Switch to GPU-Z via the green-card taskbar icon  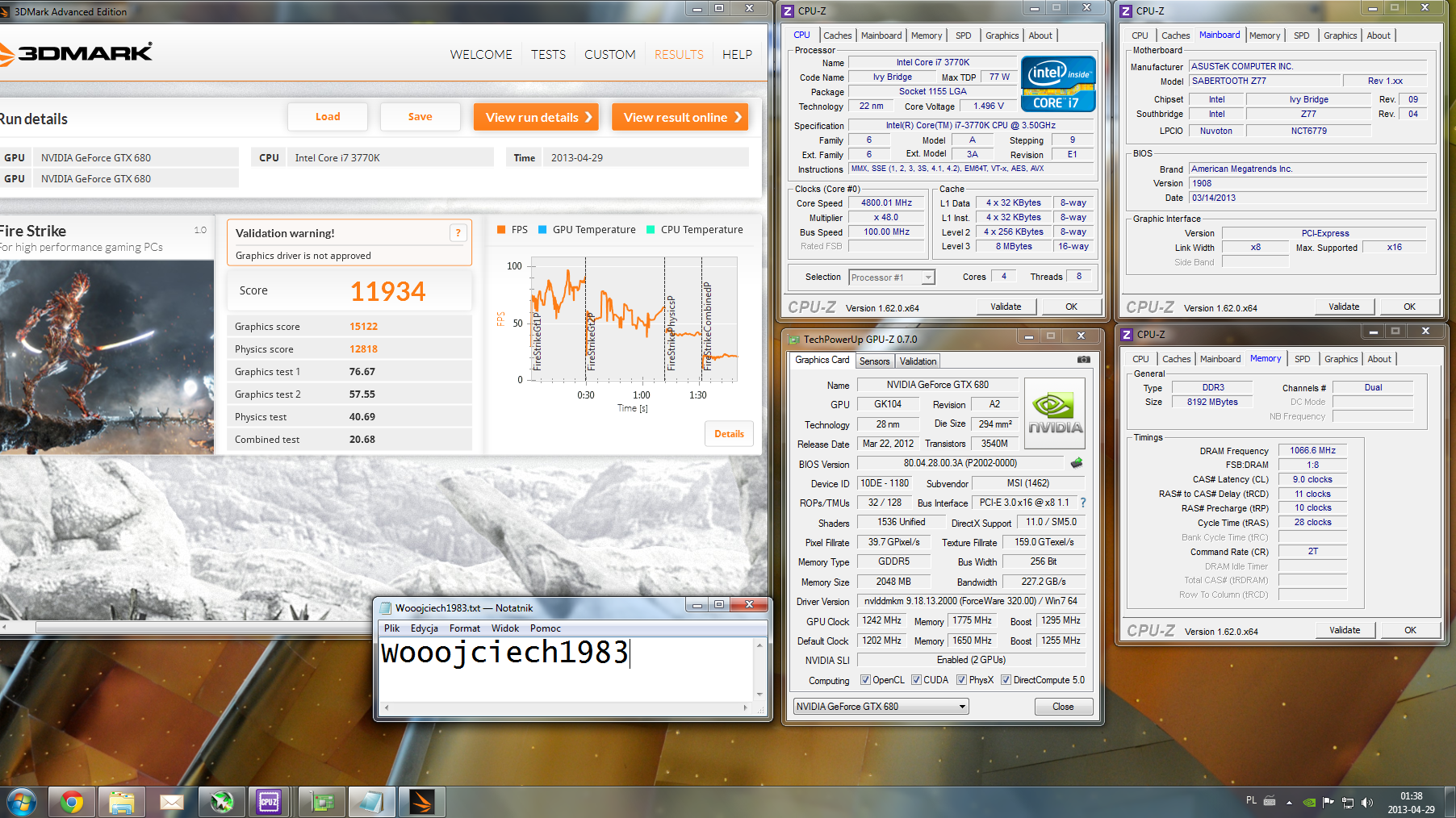(322, 802)
